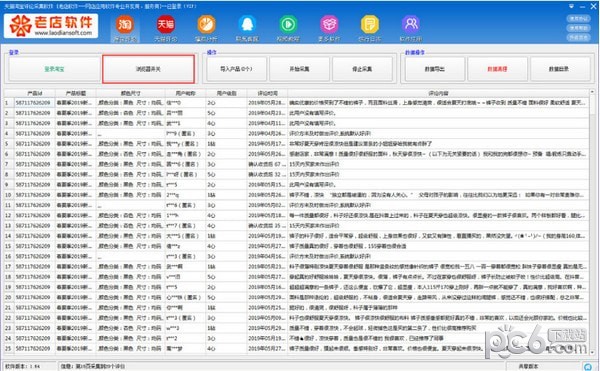600x371 pixels.
Task: Sort by the 评论内容 column header
Action: click(x=438, y=93)
